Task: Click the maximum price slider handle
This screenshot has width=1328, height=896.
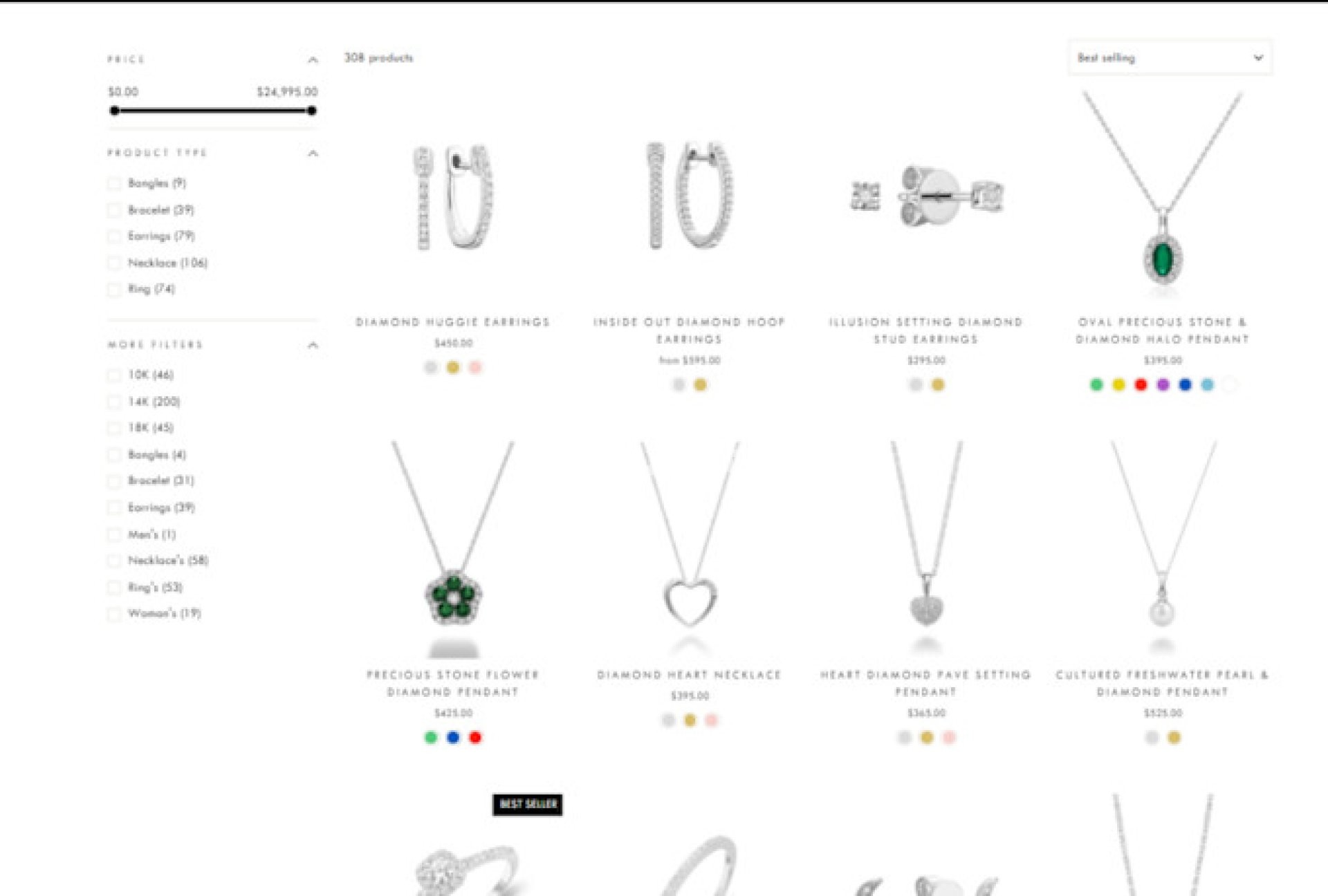Action: [x=312, y=111]
